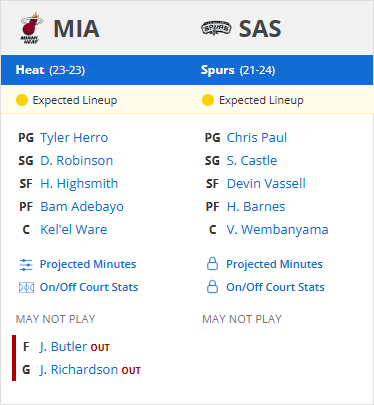Open Chris Paul's player page
Viewport: 374px width, 405px height.
click(257, 138)
